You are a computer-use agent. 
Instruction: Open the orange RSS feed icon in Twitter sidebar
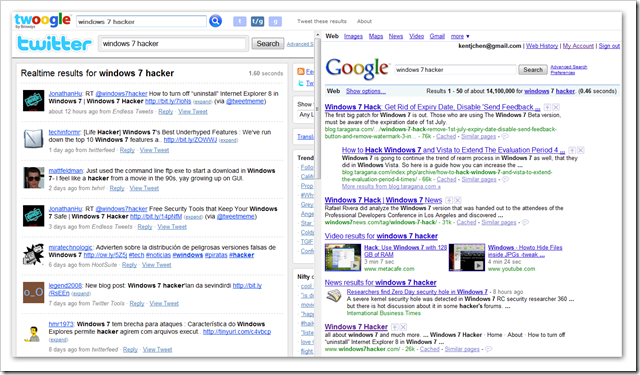[x=301, y=72]
